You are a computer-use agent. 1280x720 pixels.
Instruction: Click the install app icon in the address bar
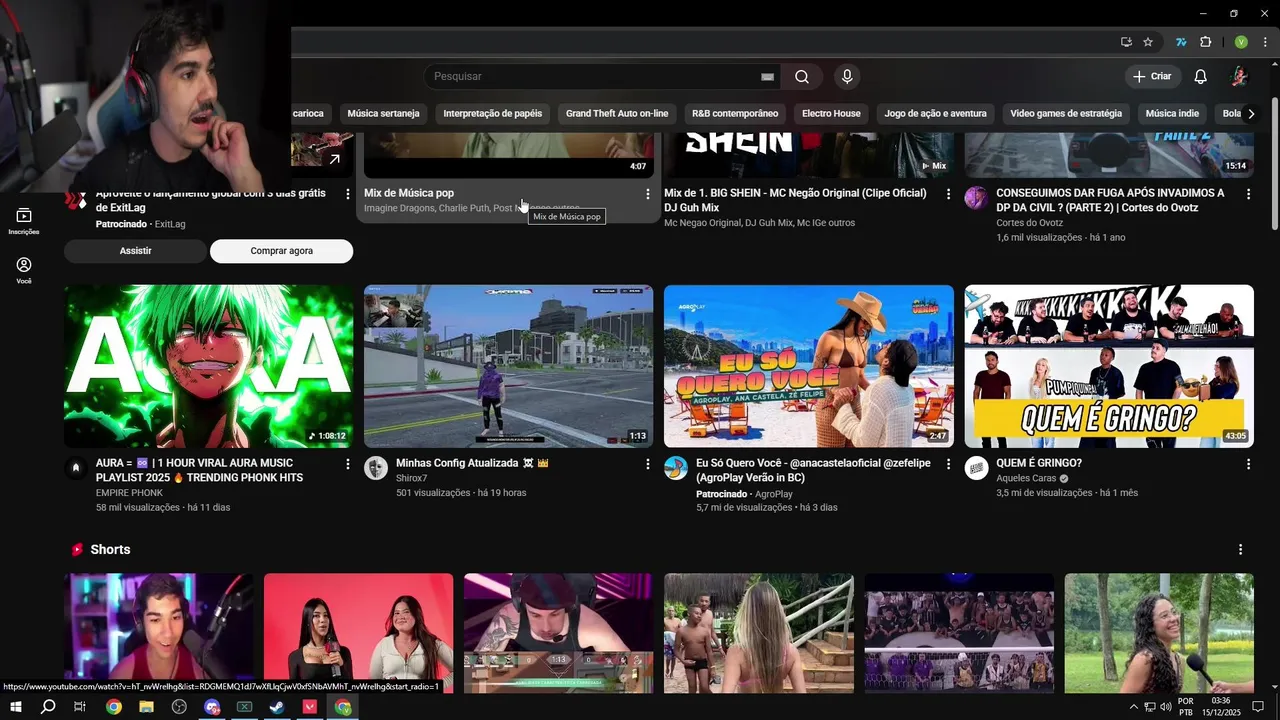tap(1126, 42)
